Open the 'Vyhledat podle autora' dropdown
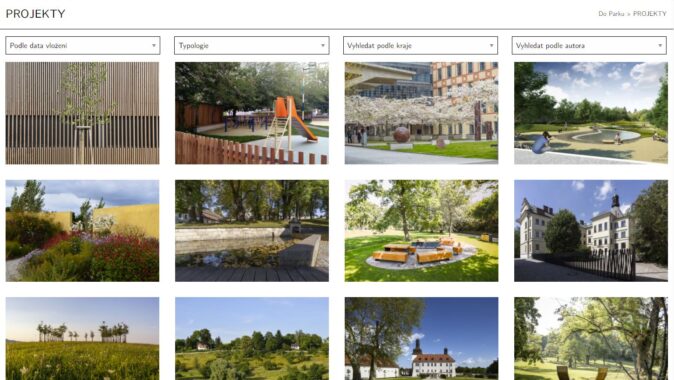This screenshot has height=380, width=674. point(589,46)
